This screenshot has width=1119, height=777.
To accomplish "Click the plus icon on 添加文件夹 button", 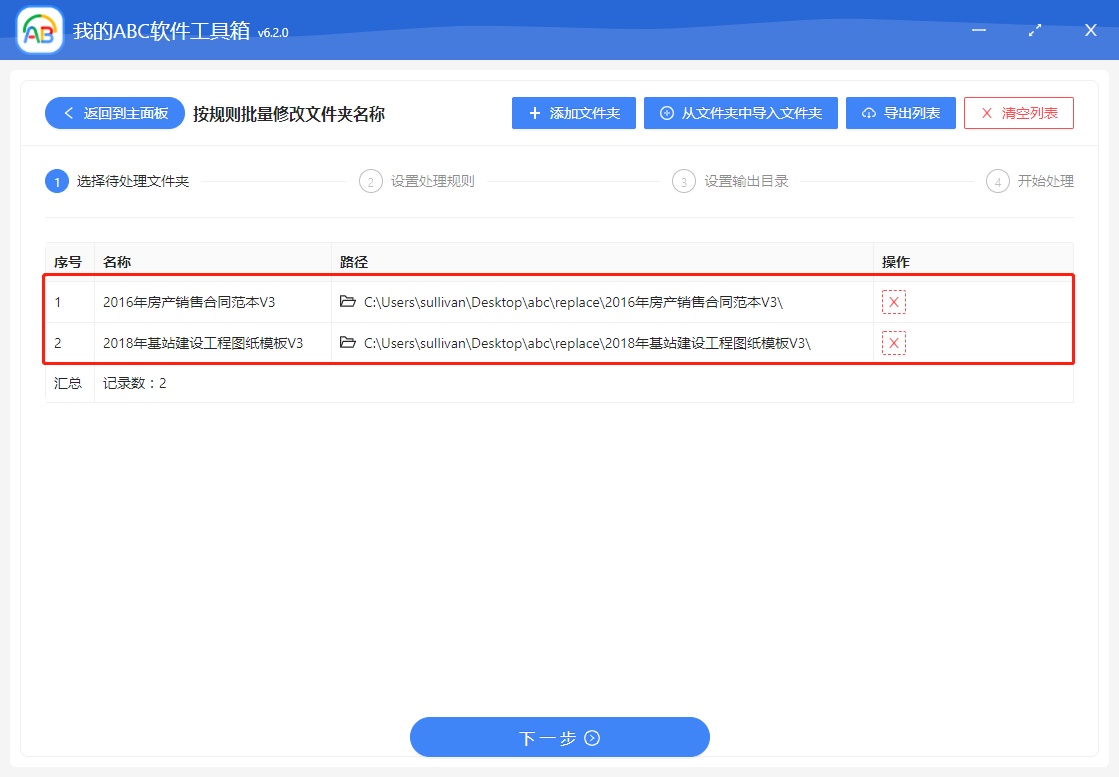I will [x=533, y=112].
